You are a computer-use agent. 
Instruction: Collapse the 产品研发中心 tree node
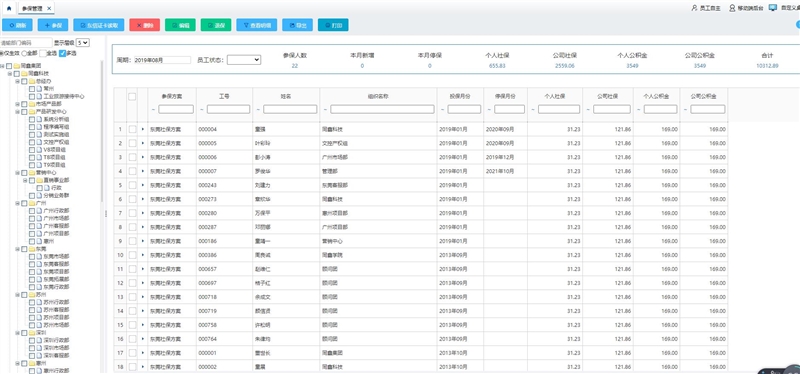(17, 111)
